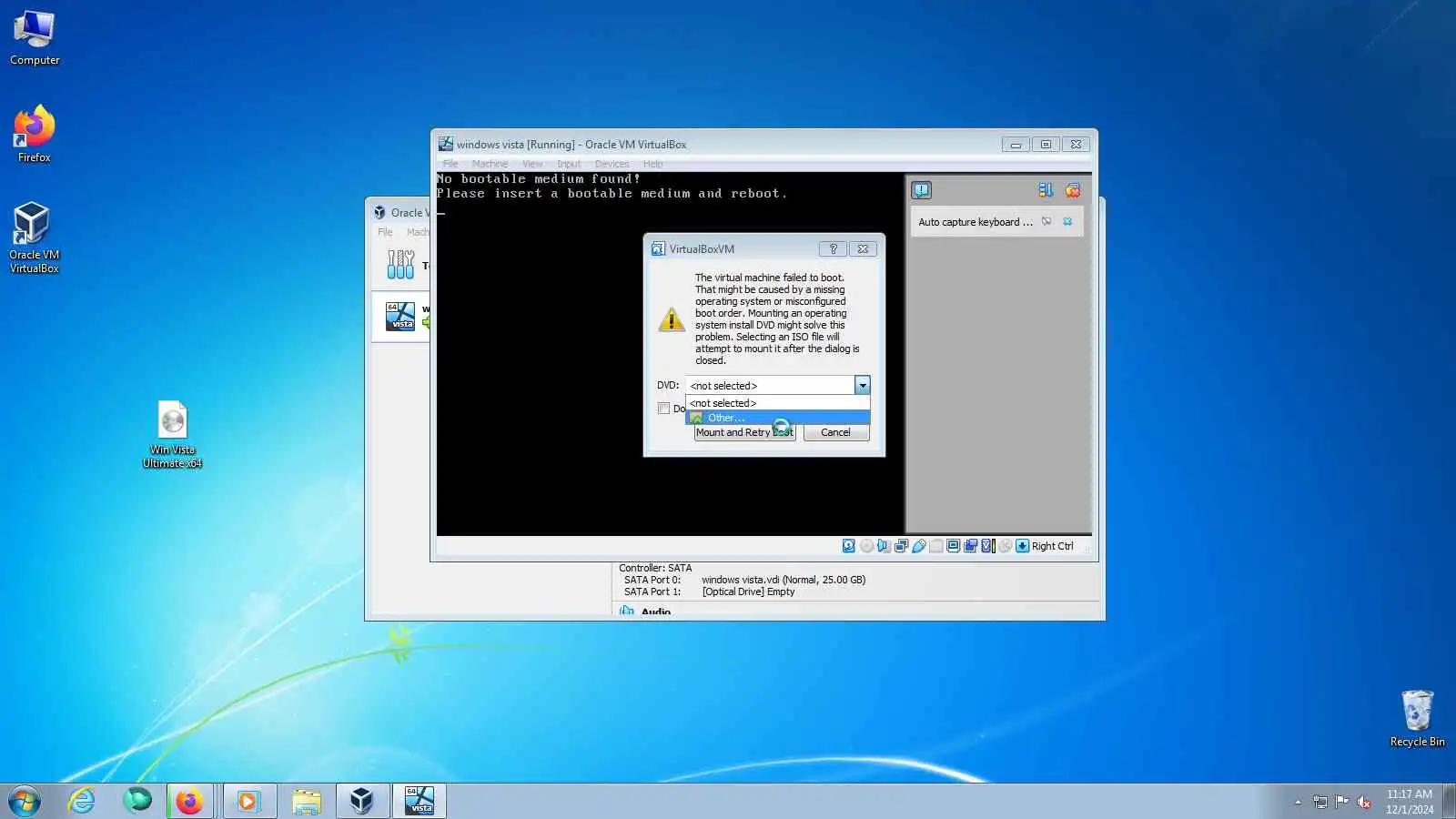Tick the 'Do not show' checkbox in dialog
The height and width of the screenshot is (819, 1456).
[x=663, y=409]
